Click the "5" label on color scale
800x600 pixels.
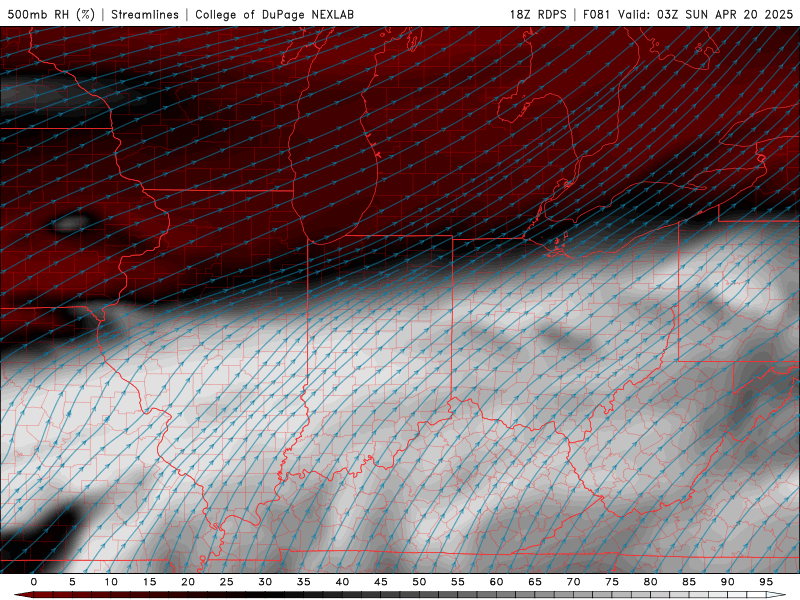[72, 582]
